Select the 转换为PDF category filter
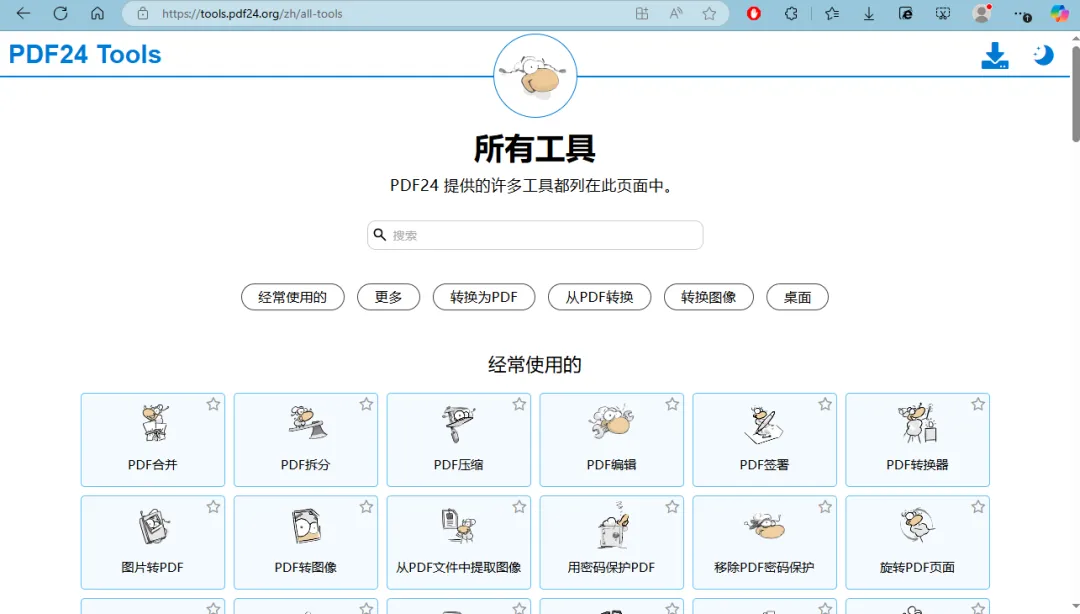This screenshot has width=1080, height=614. tap(484, 297)
